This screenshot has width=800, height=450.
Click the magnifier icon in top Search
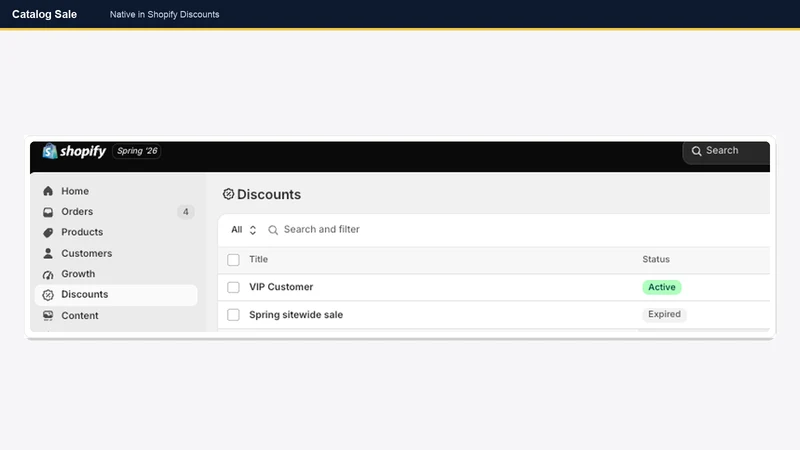[696, 151]
